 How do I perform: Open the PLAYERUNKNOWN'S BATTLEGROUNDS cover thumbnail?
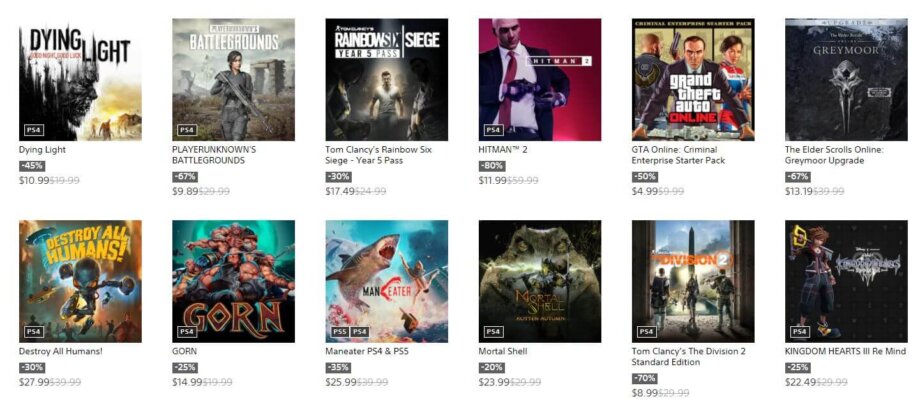234,80
